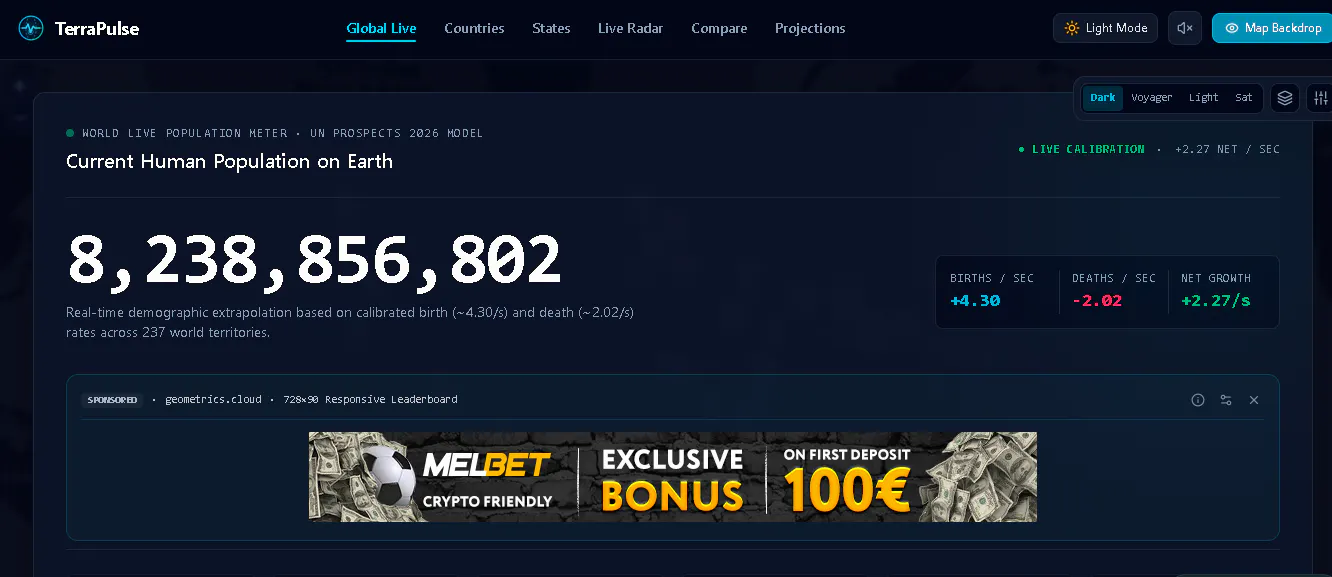Open the Compare tab
Viewport: 1332px width, 577px height.
[x=719, y=28]
